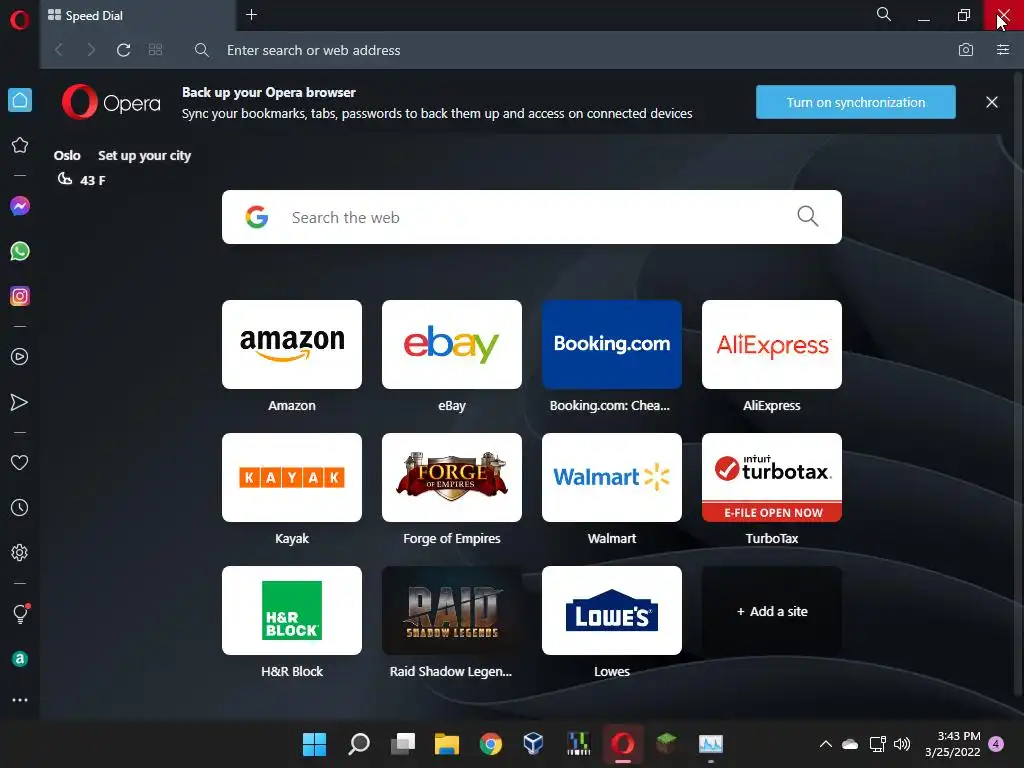Open sidebar setup three-dots menu
Viewport: 1024px width, 768px height.
[20, 700]
